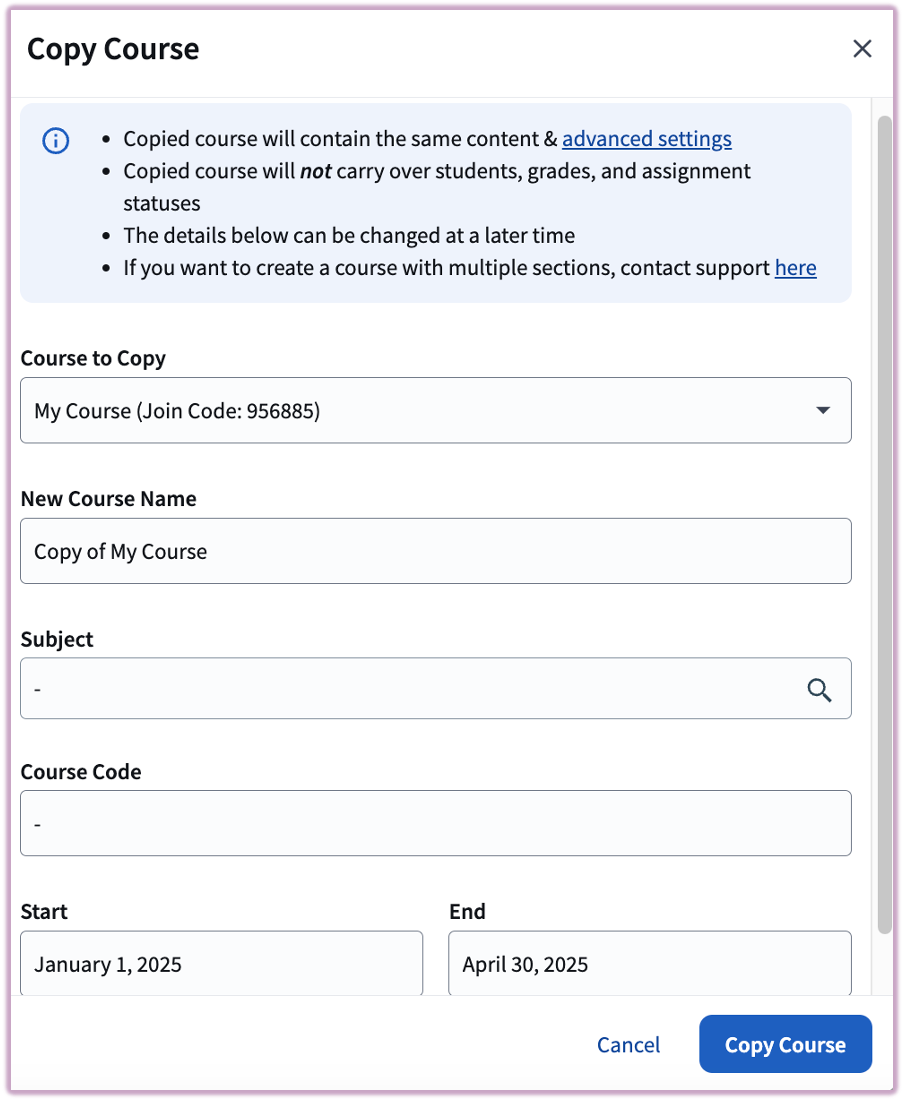Cancel the course copying
The image size is (904, 1100).
click(x=628, y=1044)
